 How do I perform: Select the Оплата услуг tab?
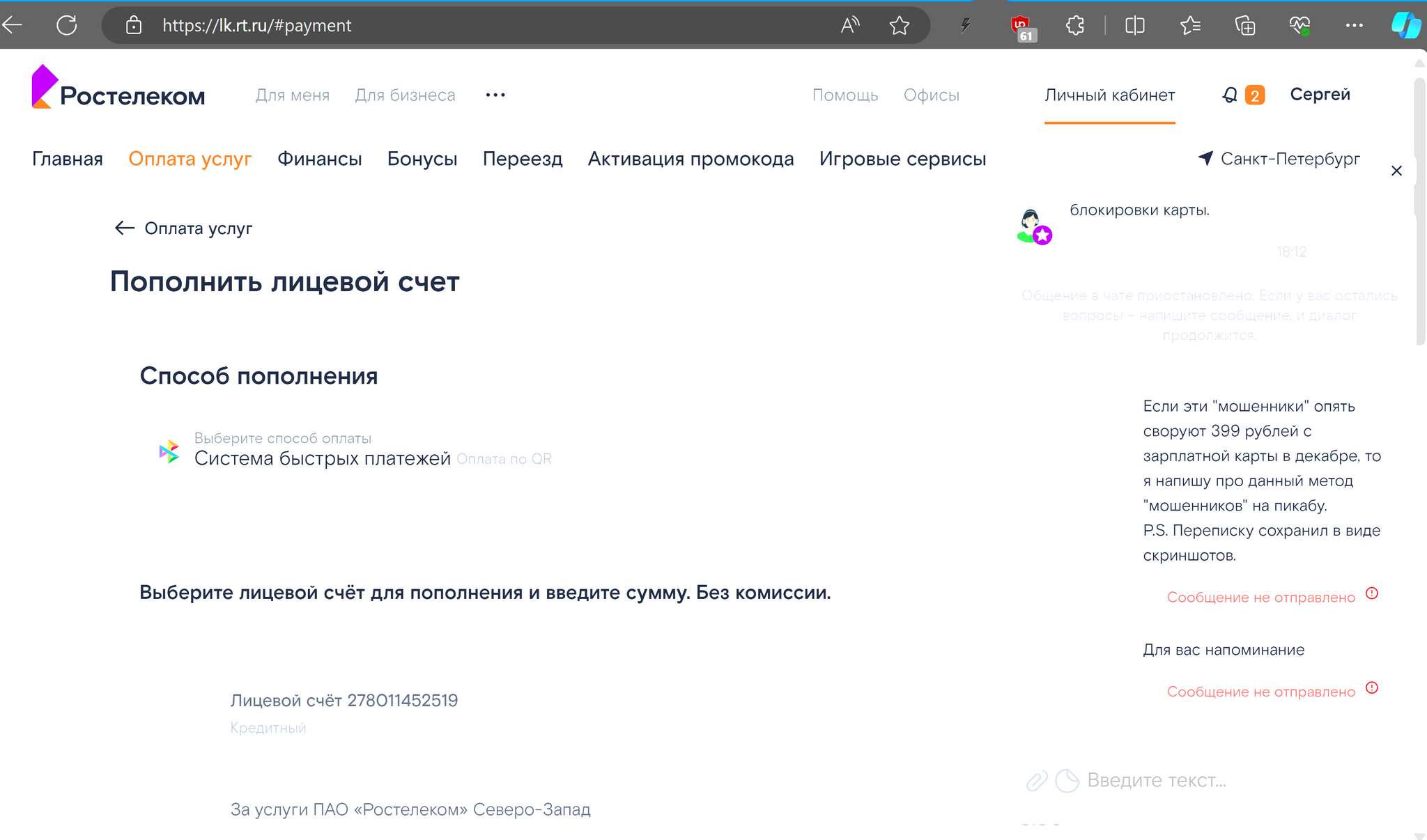tap(190, 159)
